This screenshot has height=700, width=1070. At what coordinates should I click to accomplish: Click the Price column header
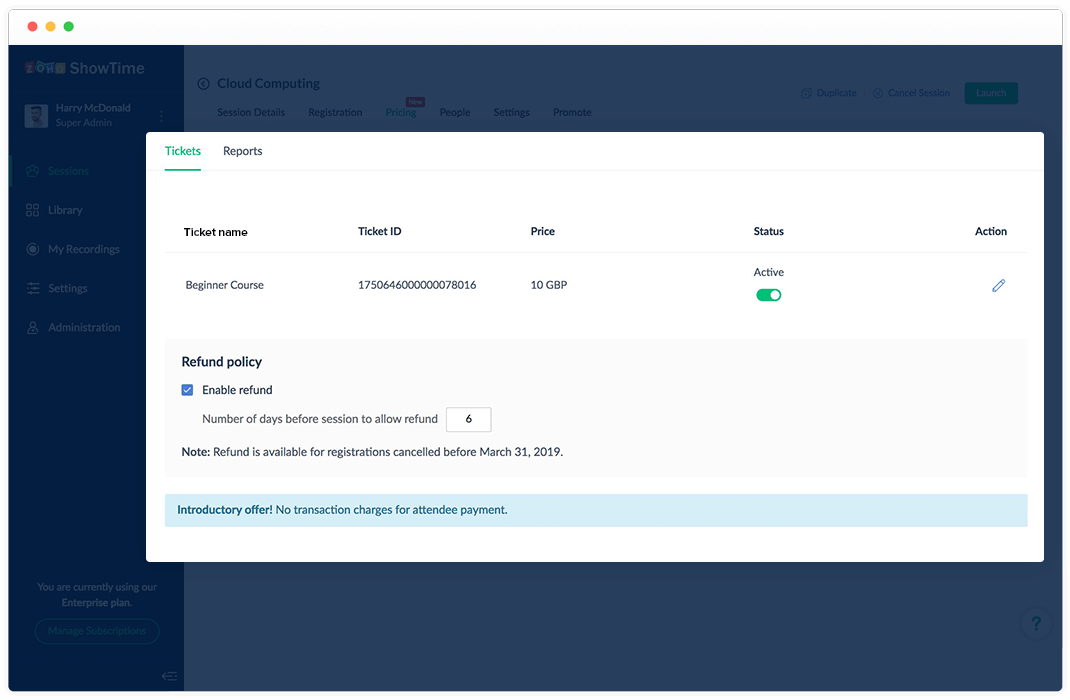click(543, 231)
